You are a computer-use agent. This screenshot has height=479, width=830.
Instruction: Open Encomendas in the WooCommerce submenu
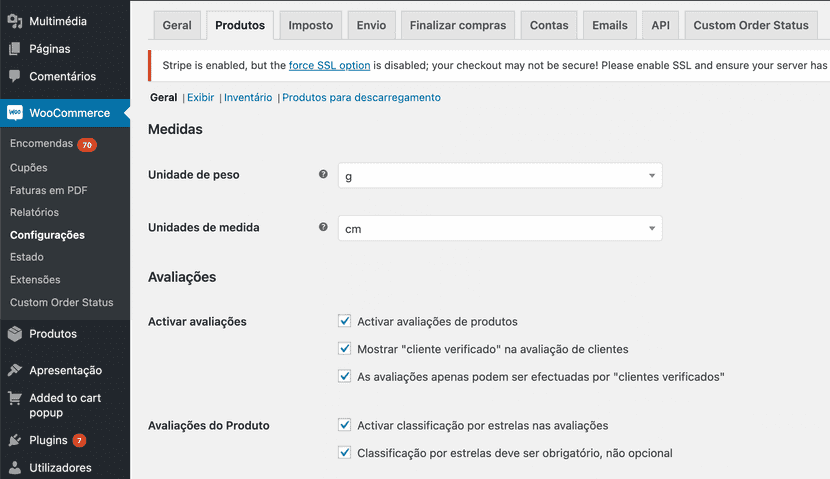[41, 144]
